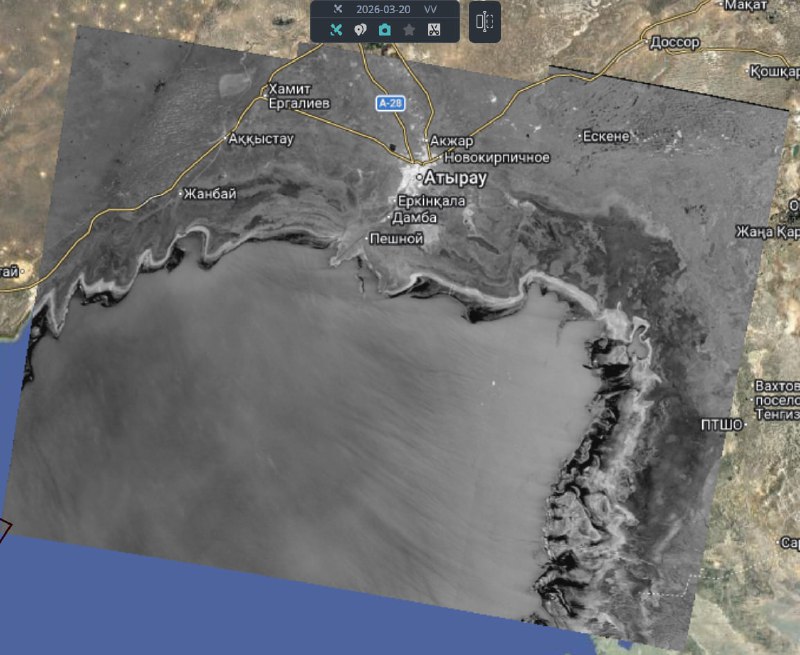Click the Мақат town label
Image resolution: width=800 pixels, height=655 pixels.
point(746,6)
